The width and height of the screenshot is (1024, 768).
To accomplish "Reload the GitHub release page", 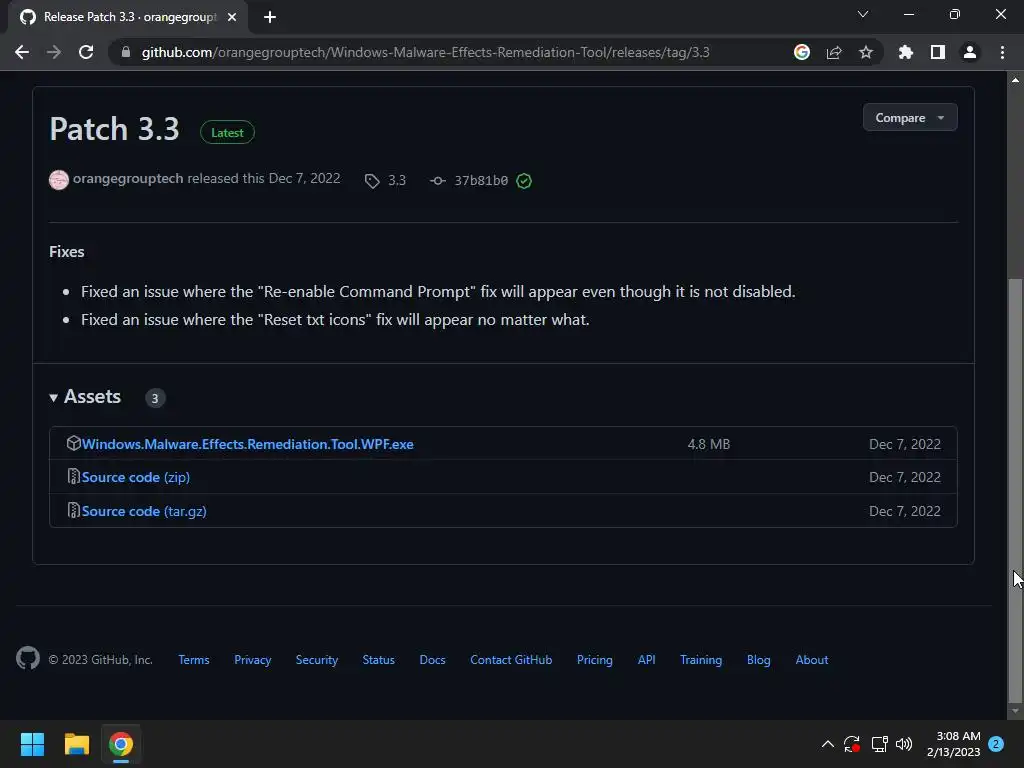I will pyautogui.click(x=86, y=52).
